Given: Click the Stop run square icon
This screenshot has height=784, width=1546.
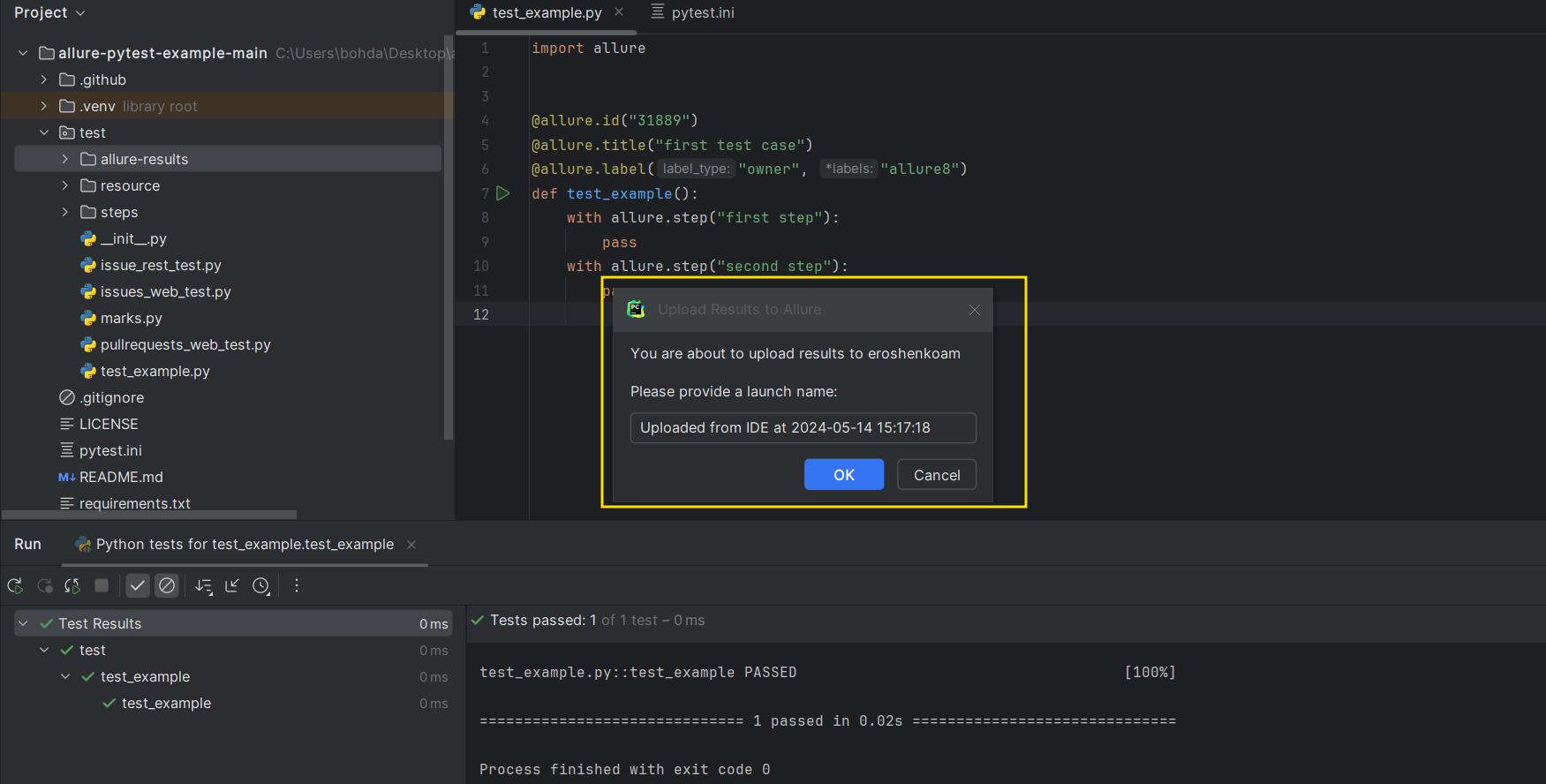Looking at the screenshot, I should [x=102, y=585].
